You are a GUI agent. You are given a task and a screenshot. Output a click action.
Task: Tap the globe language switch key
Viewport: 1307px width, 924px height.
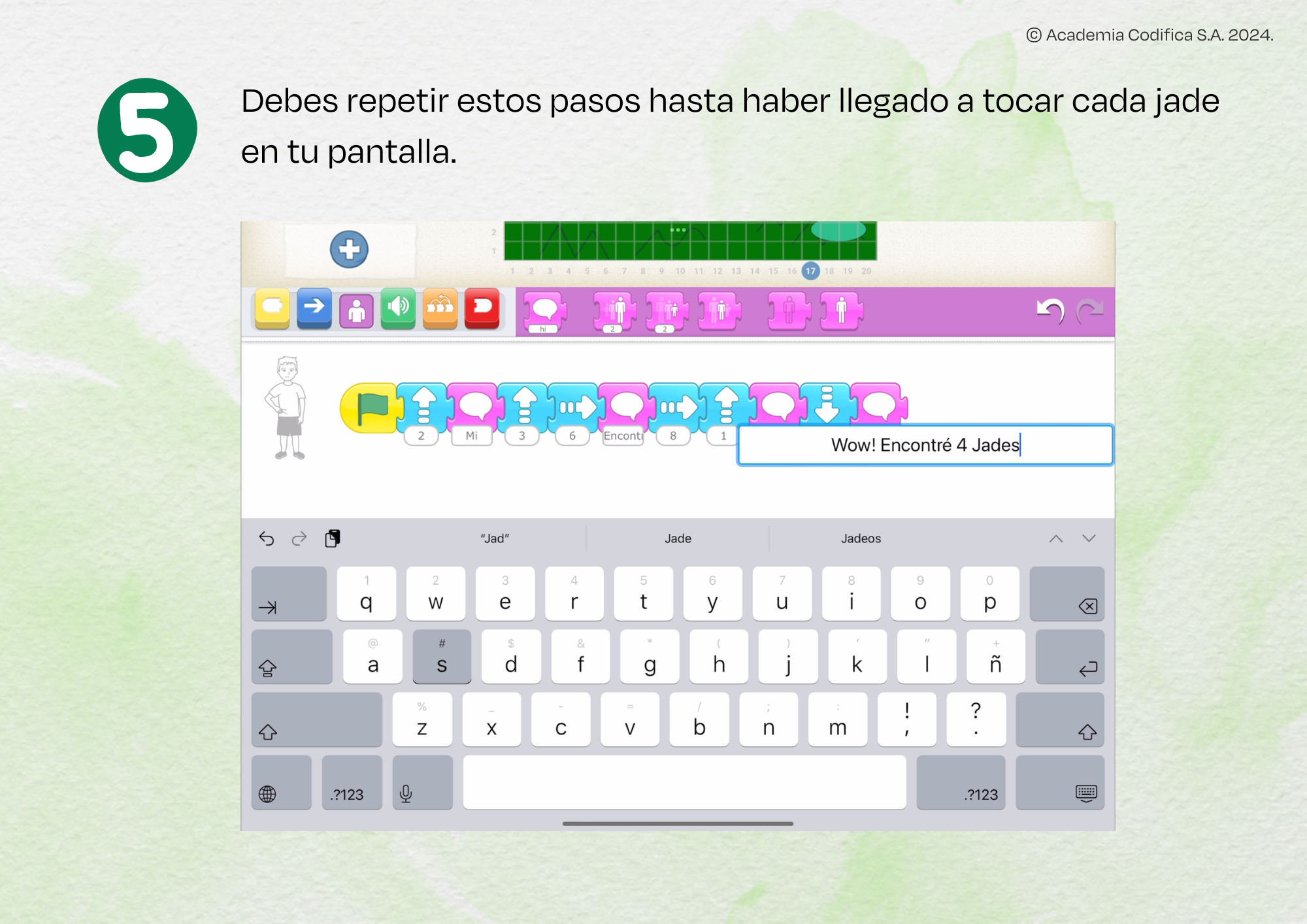pyautogui.click(x=282, y=782)
